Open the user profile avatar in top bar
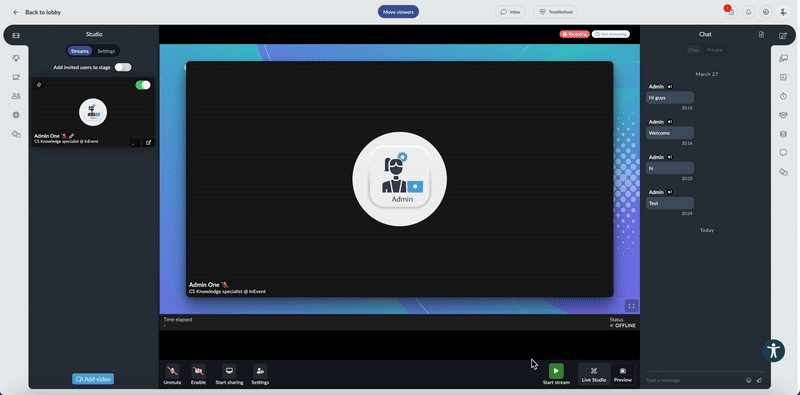This screenshot has height=395, width=800. pyautogui.click(x=783, y=12)
